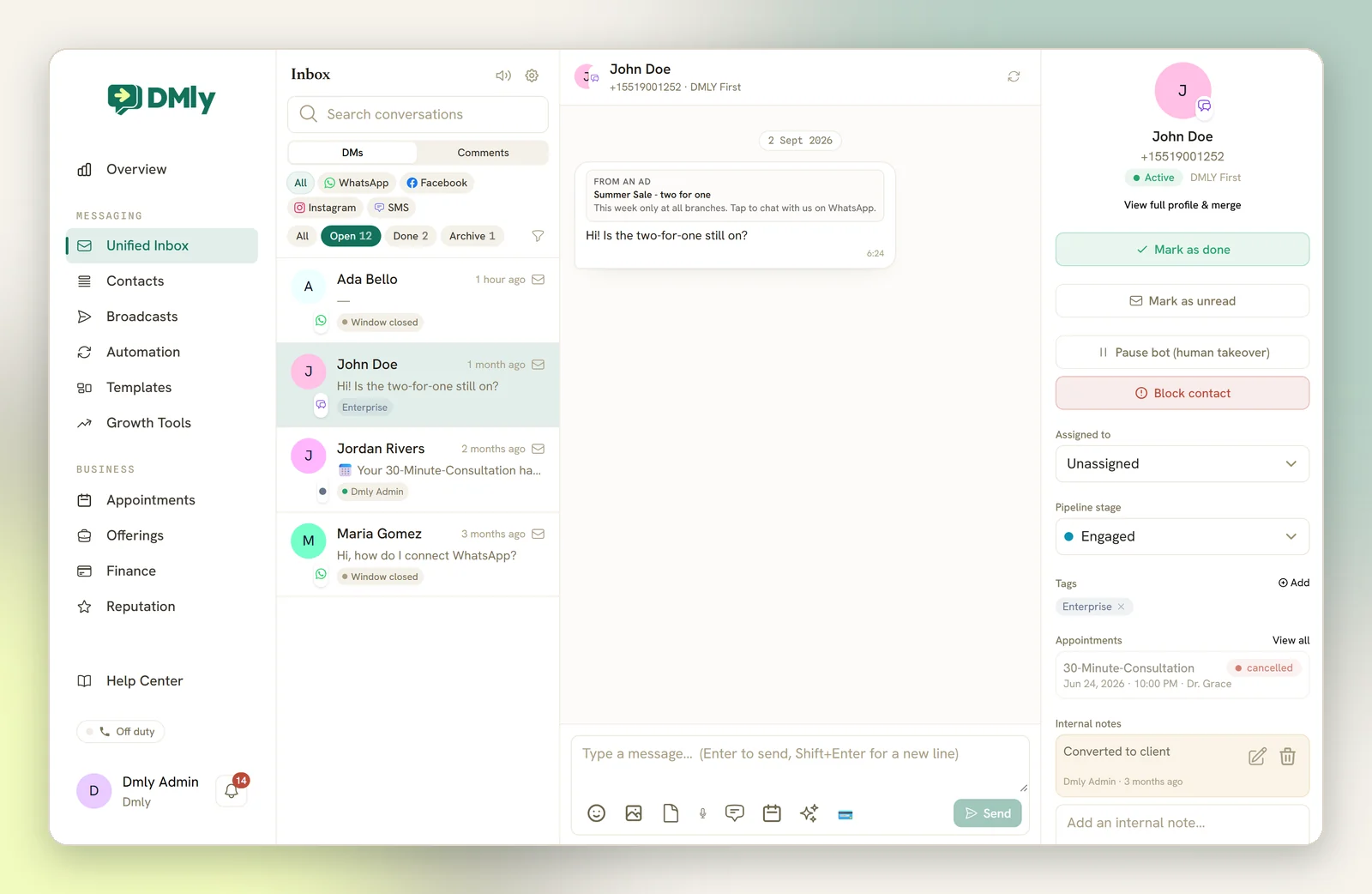Viewport: 1372px width, 894px height.
Task: Open Broadcasts in the sidebar
Action: click(162, 317)
